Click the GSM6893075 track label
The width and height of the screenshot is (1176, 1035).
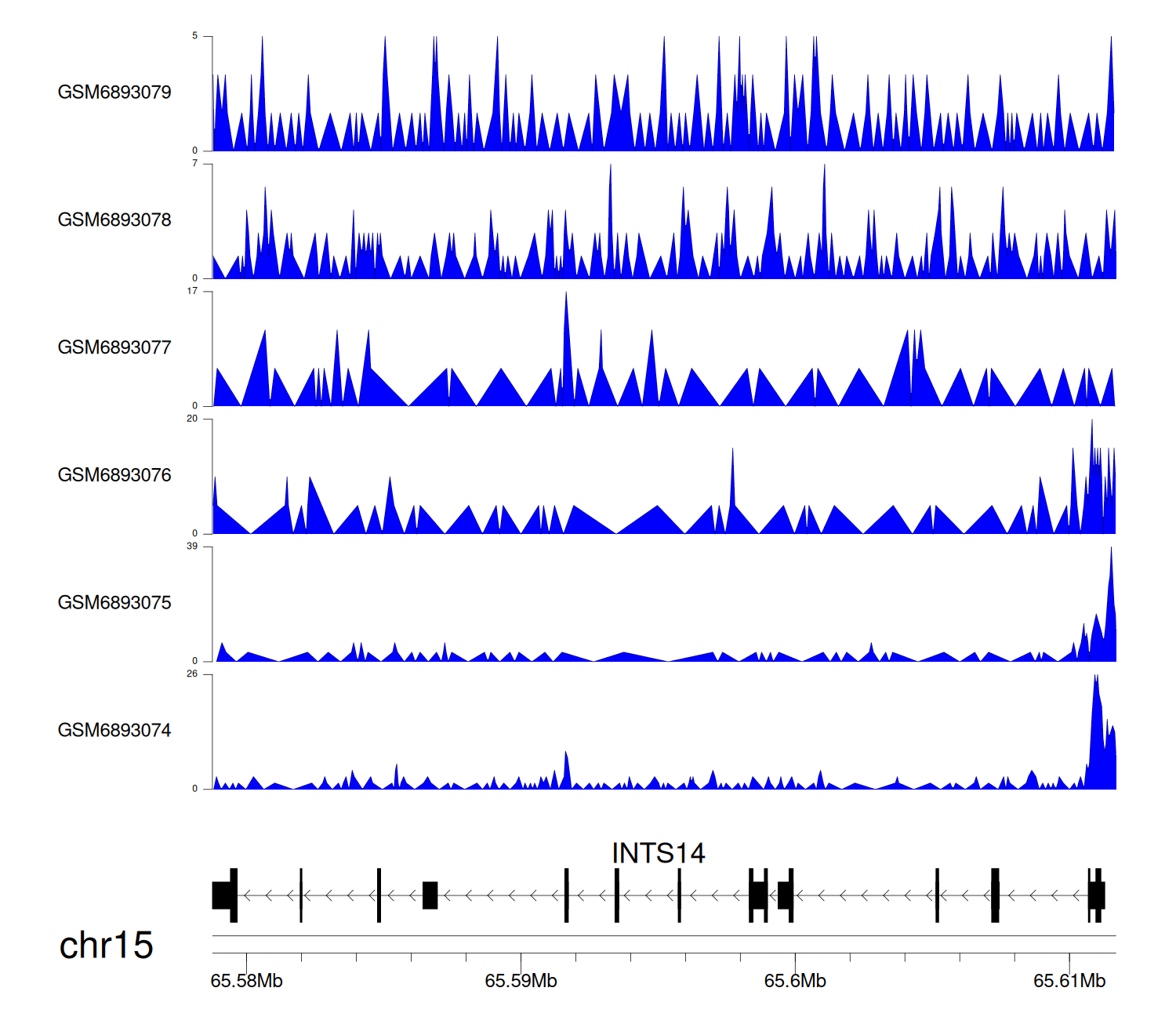(114, 603)
